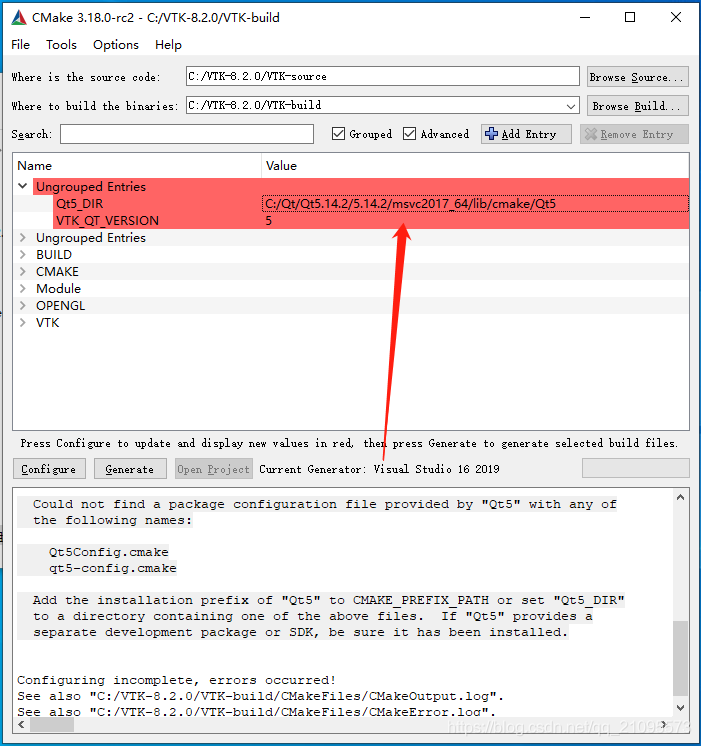701x746 pixels.
Task: Open the build binaries path dropdown
Action: pyautogui.click(x=571, y=106)
